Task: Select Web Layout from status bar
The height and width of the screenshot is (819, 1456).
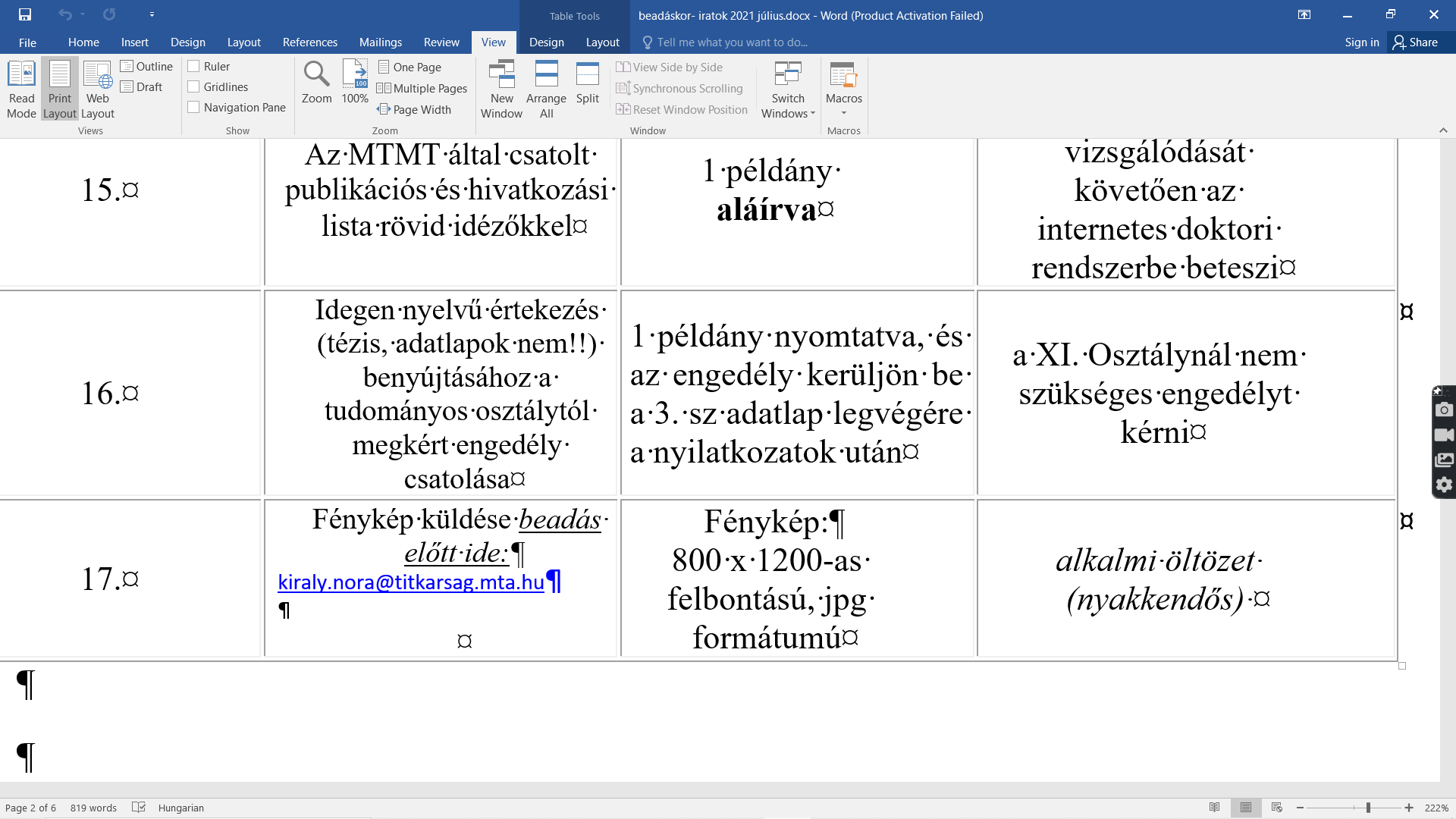Action: coord(1277,808)
